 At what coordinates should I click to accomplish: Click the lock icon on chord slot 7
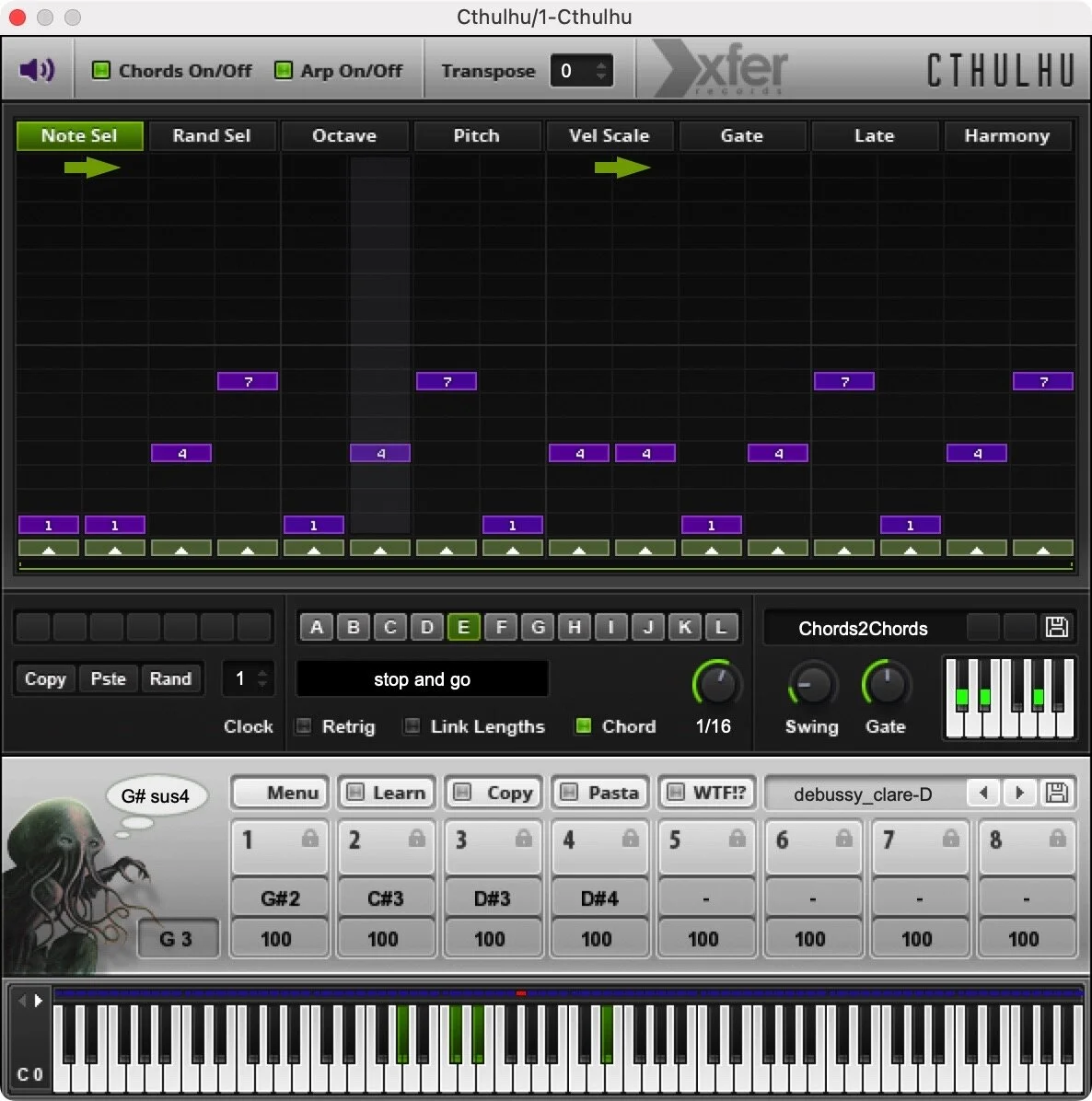(x=950, y=839)
